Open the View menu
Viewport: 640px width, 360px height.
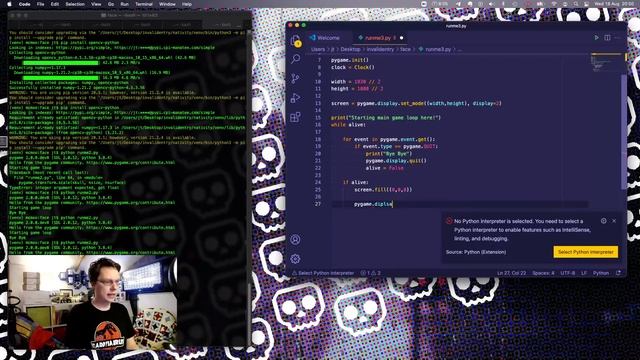pos(96,4)
